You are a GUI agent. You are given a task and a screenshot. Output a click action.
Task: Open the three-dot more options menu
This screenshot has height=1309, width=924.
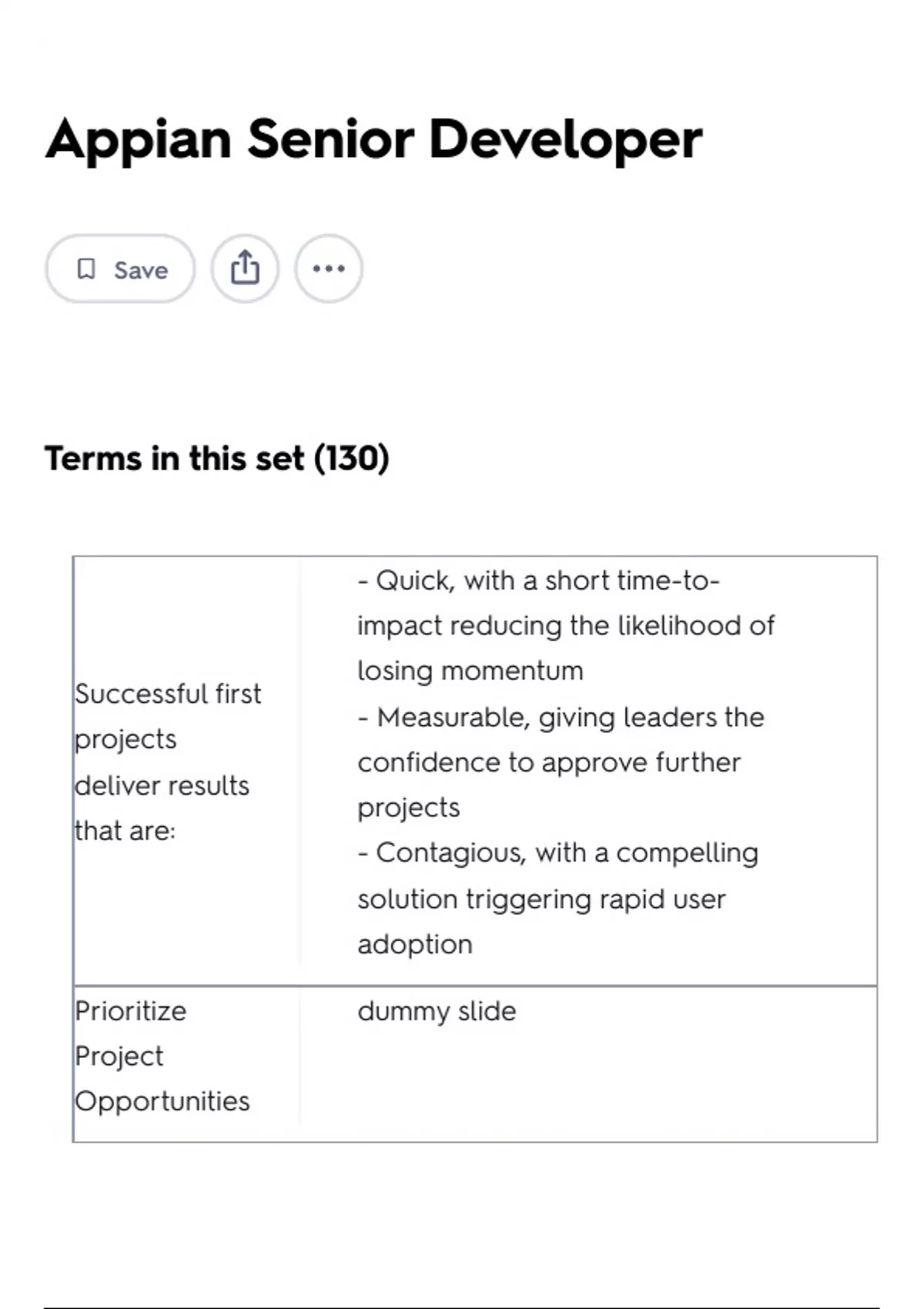pos(329,269)
